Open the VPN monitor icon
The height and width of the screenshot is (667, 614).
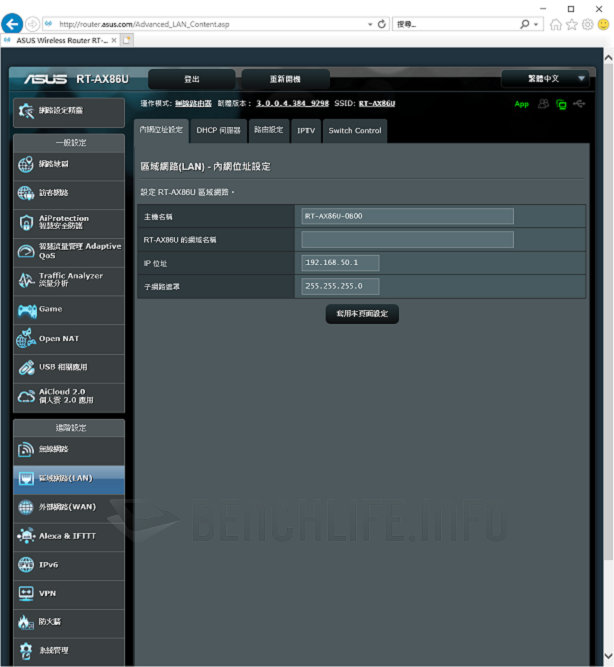click(26, 593)
